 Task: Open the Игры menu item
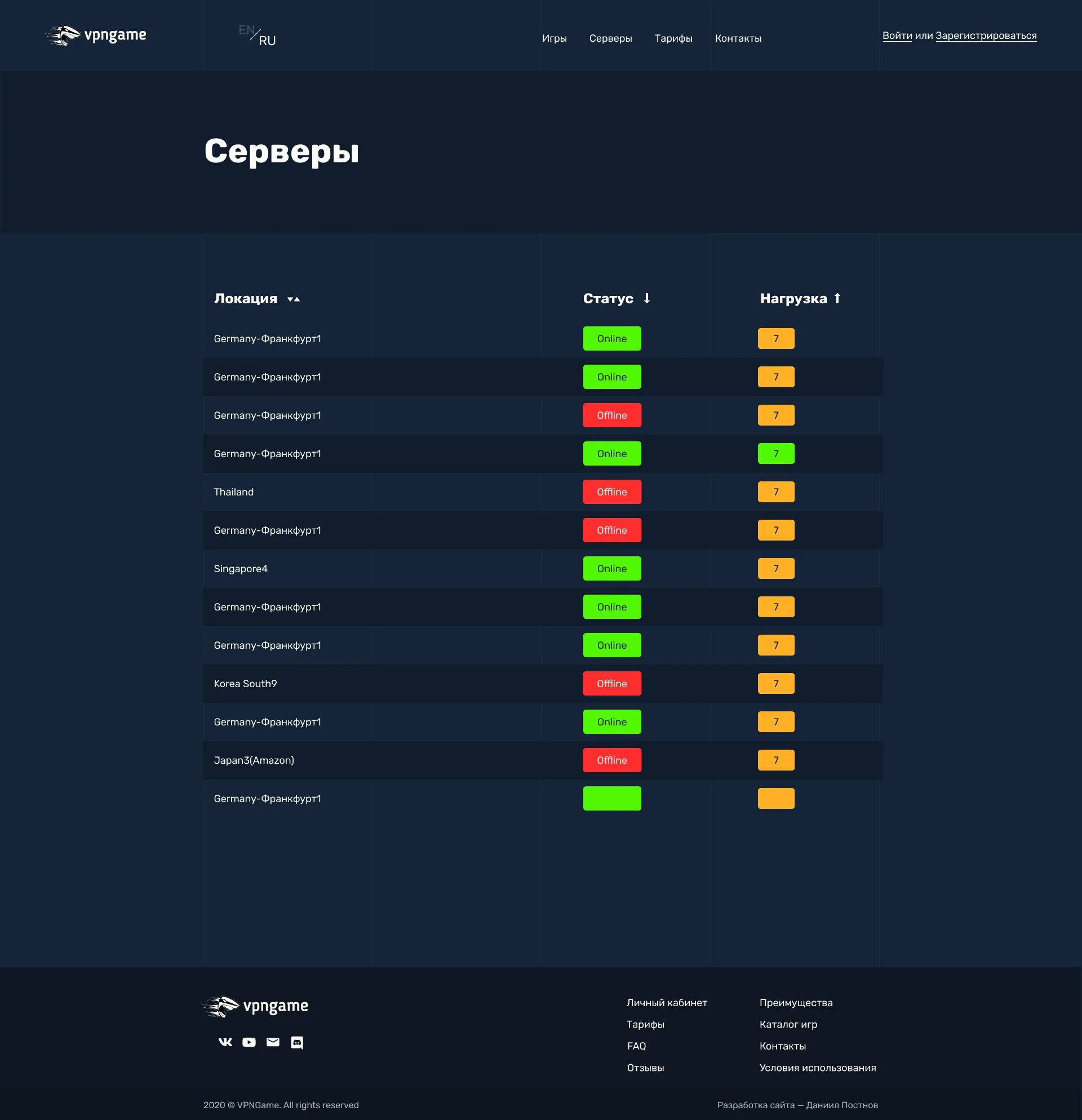tap(554, 38)
